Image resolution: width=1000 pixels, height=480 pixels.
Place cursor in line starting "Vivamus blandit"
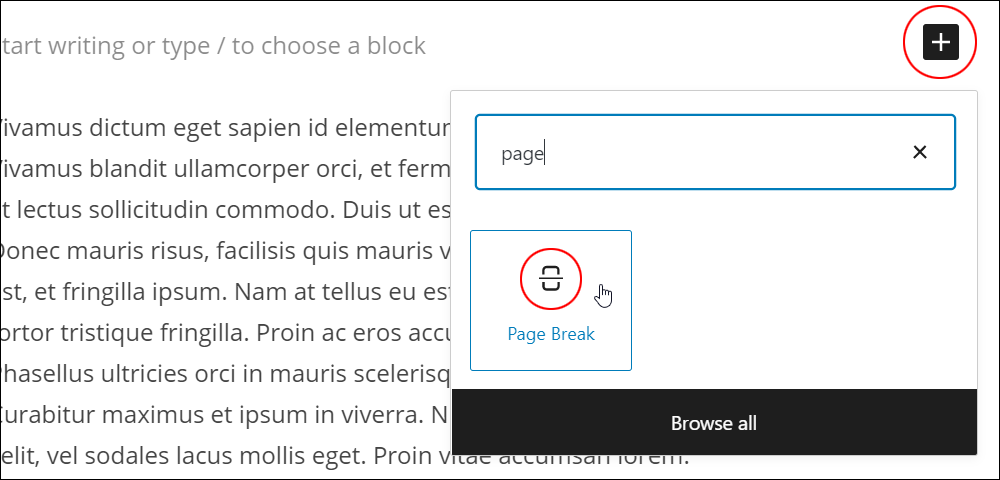pos(225,170)
